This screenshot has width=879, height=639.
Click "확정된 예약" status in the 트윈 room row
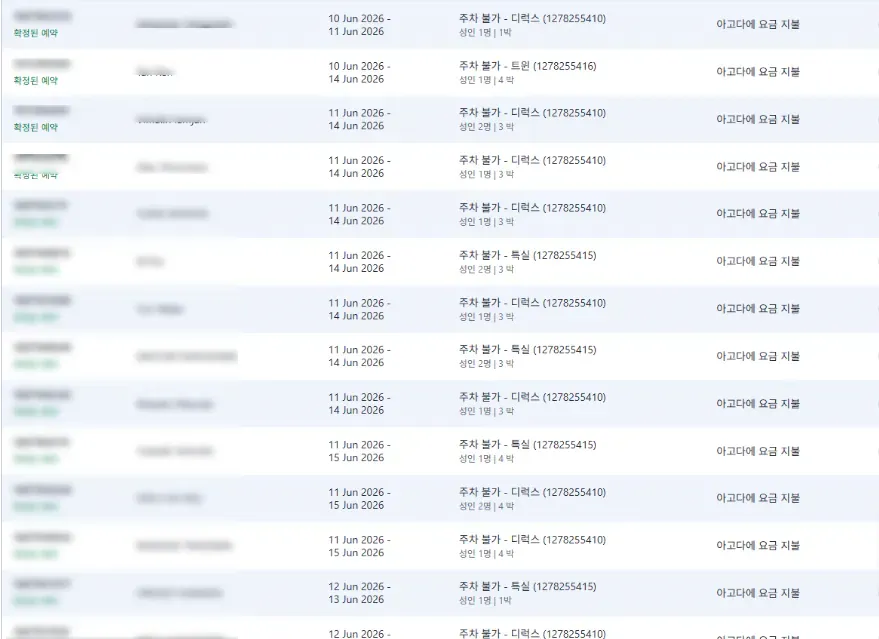(36, 80)
